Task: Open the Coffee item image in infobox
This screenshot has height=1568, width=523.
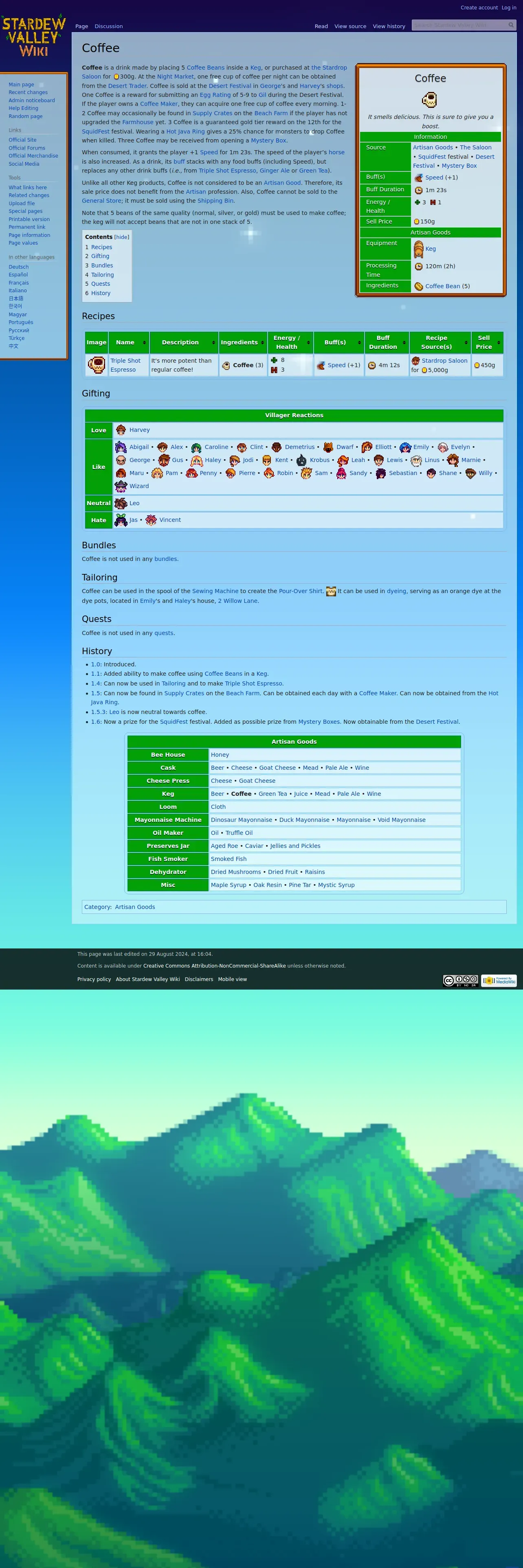Action: click(430, 99)
